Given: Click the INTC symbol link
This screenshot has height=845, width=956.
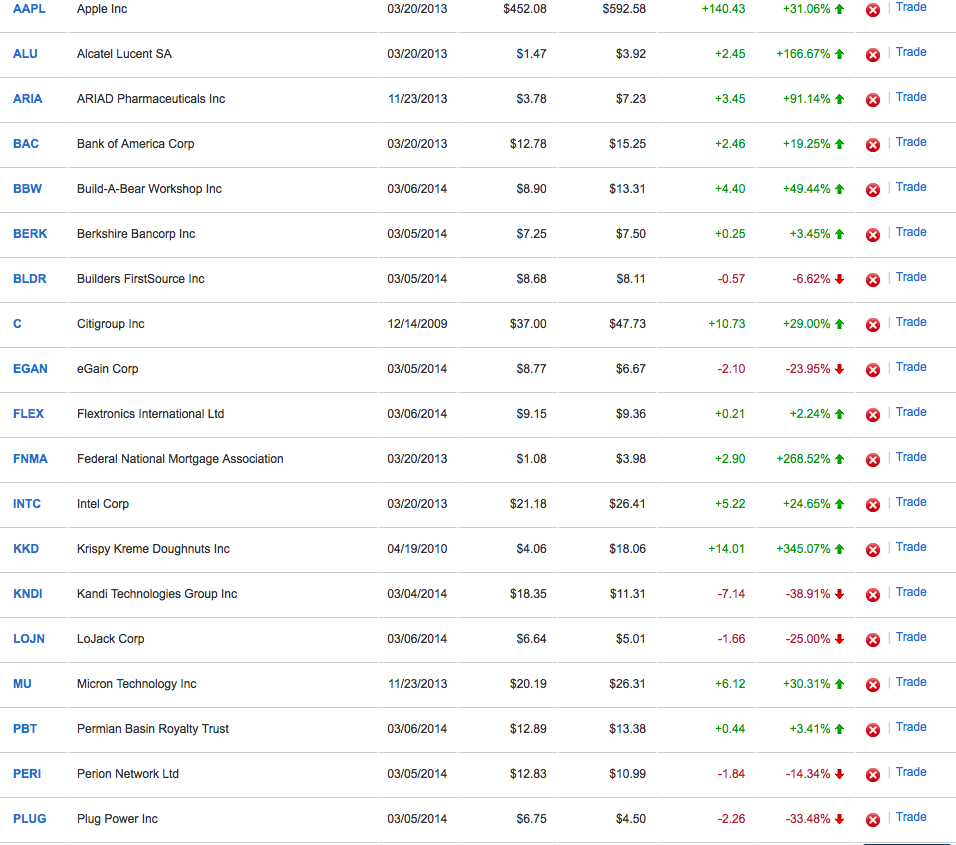Looking at the screenshot, I should coord(27,504).
